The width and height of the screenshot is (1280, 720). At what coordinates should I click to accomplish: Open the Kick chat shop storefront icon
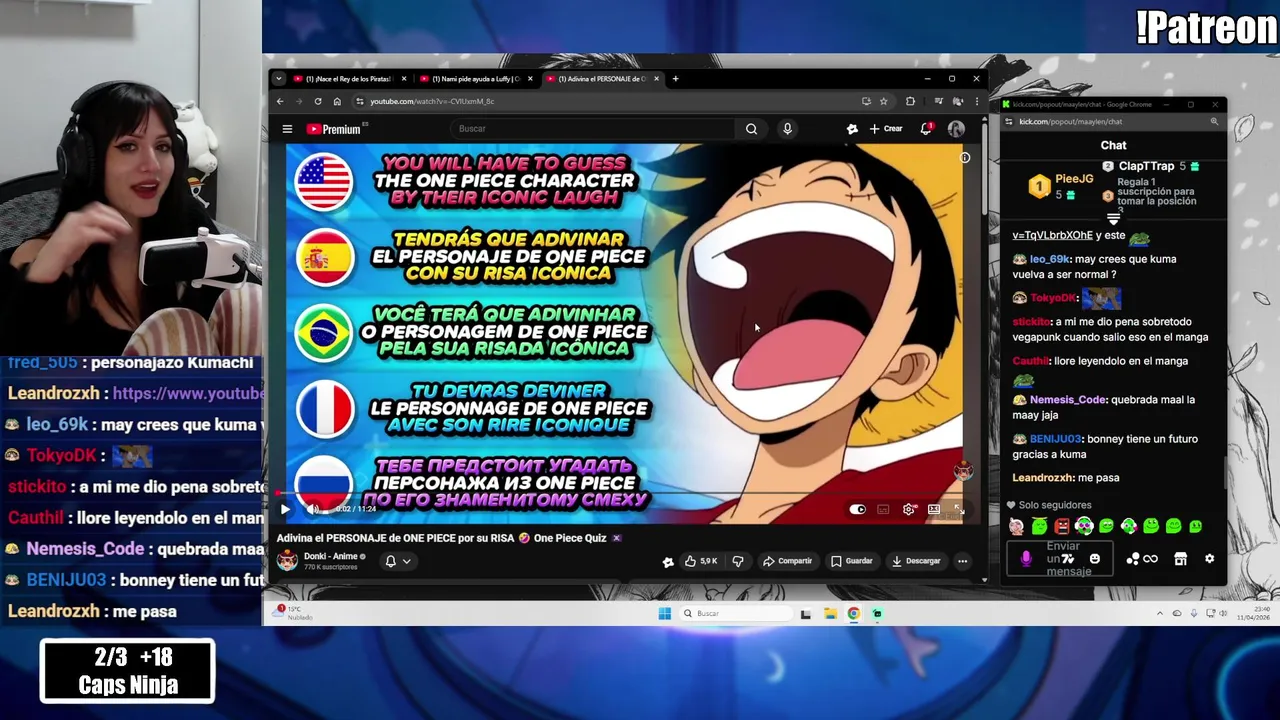click(1180, 559)
